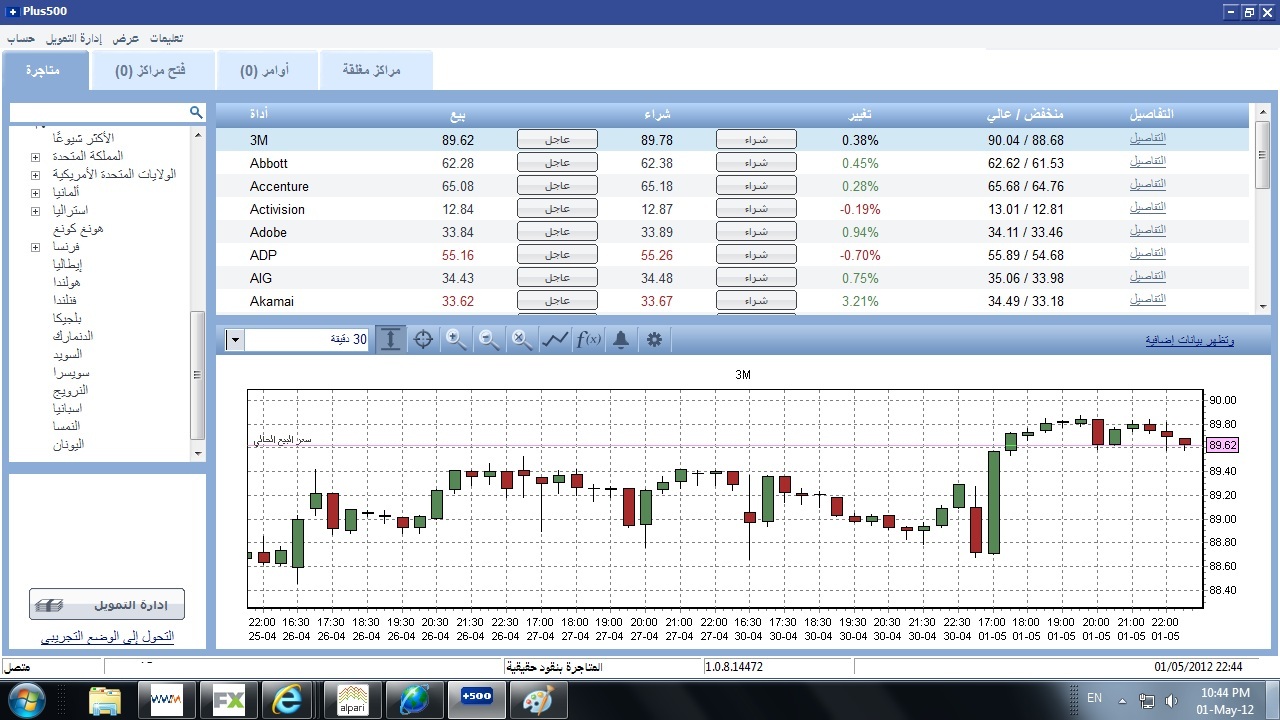Expand the United States tree node
Screen dimensions: 1280x720
pyautogui.click(x=35, y=175)
